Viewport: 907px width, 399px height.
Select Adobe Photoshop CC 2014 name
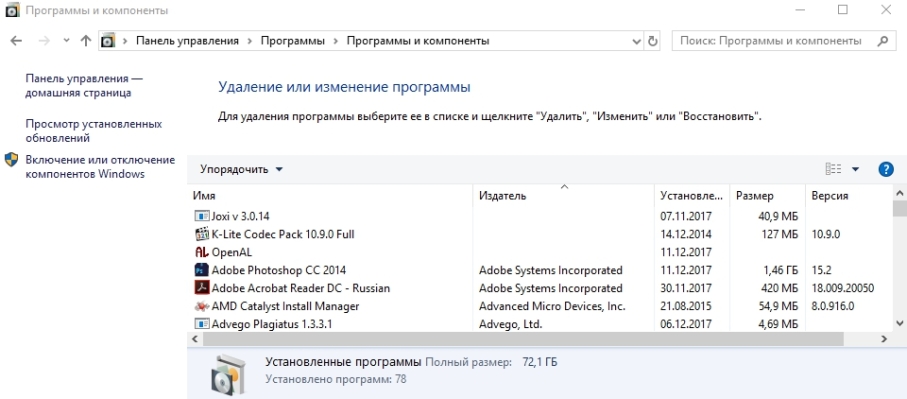pyautogui.click(x=279, y=270)
